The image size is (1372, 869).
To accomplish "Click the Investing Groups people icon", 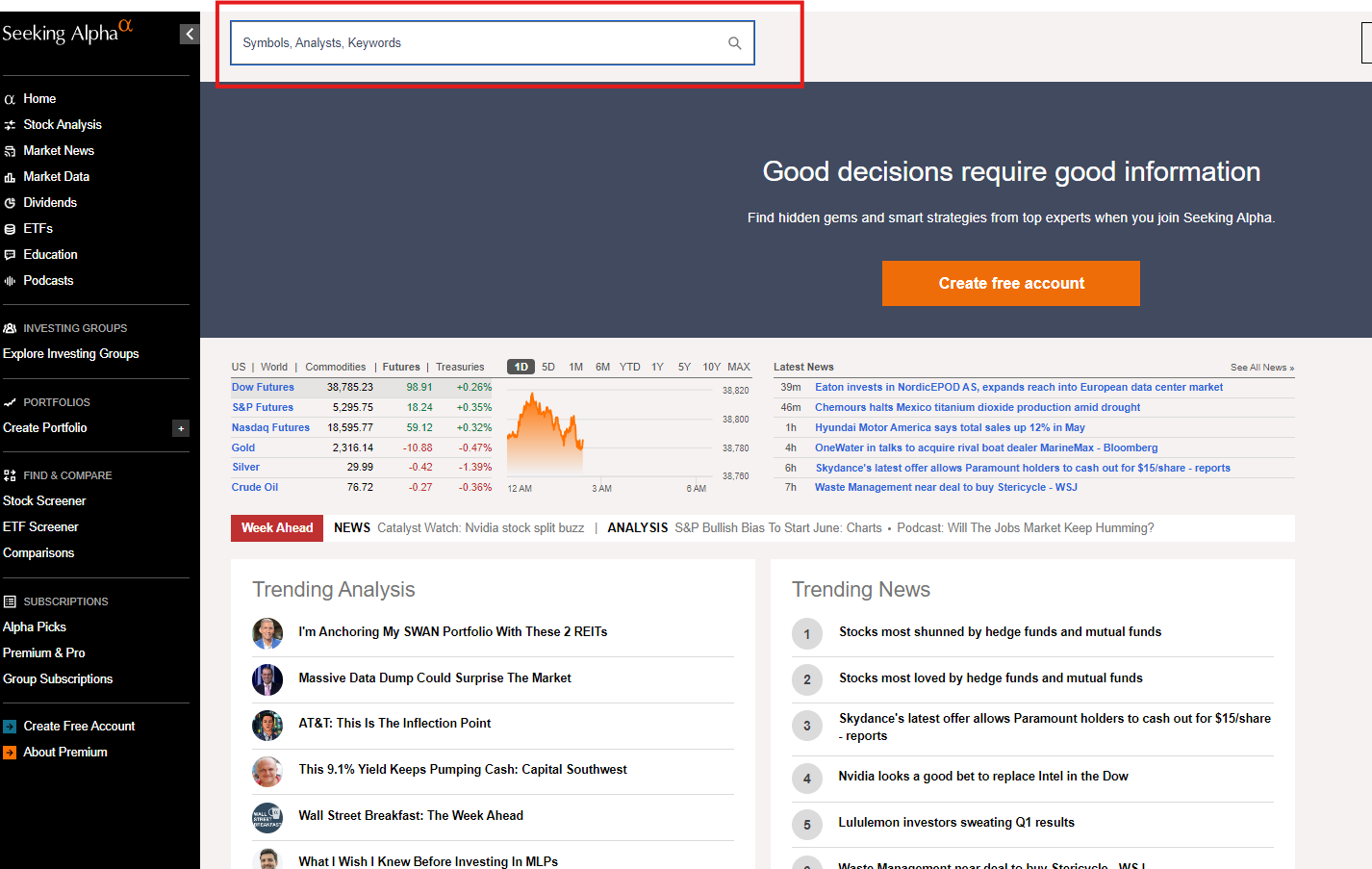I will (11, 328).
